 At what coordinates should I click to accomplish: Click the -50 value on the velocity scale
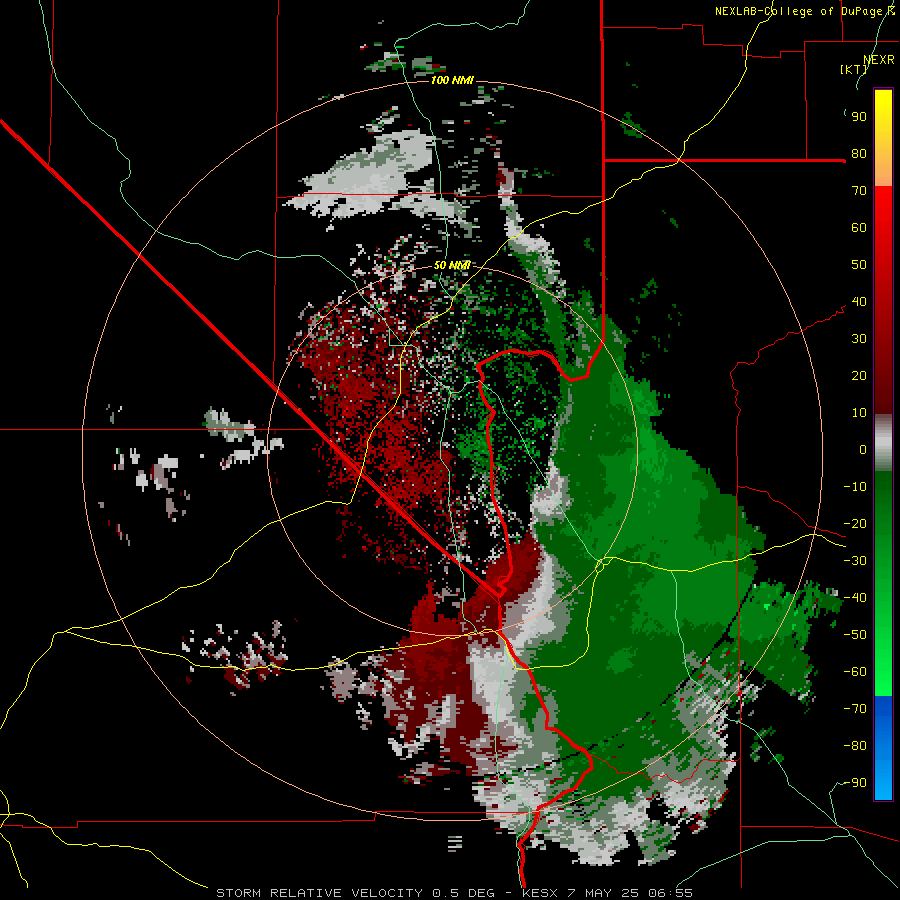[855, 635]
